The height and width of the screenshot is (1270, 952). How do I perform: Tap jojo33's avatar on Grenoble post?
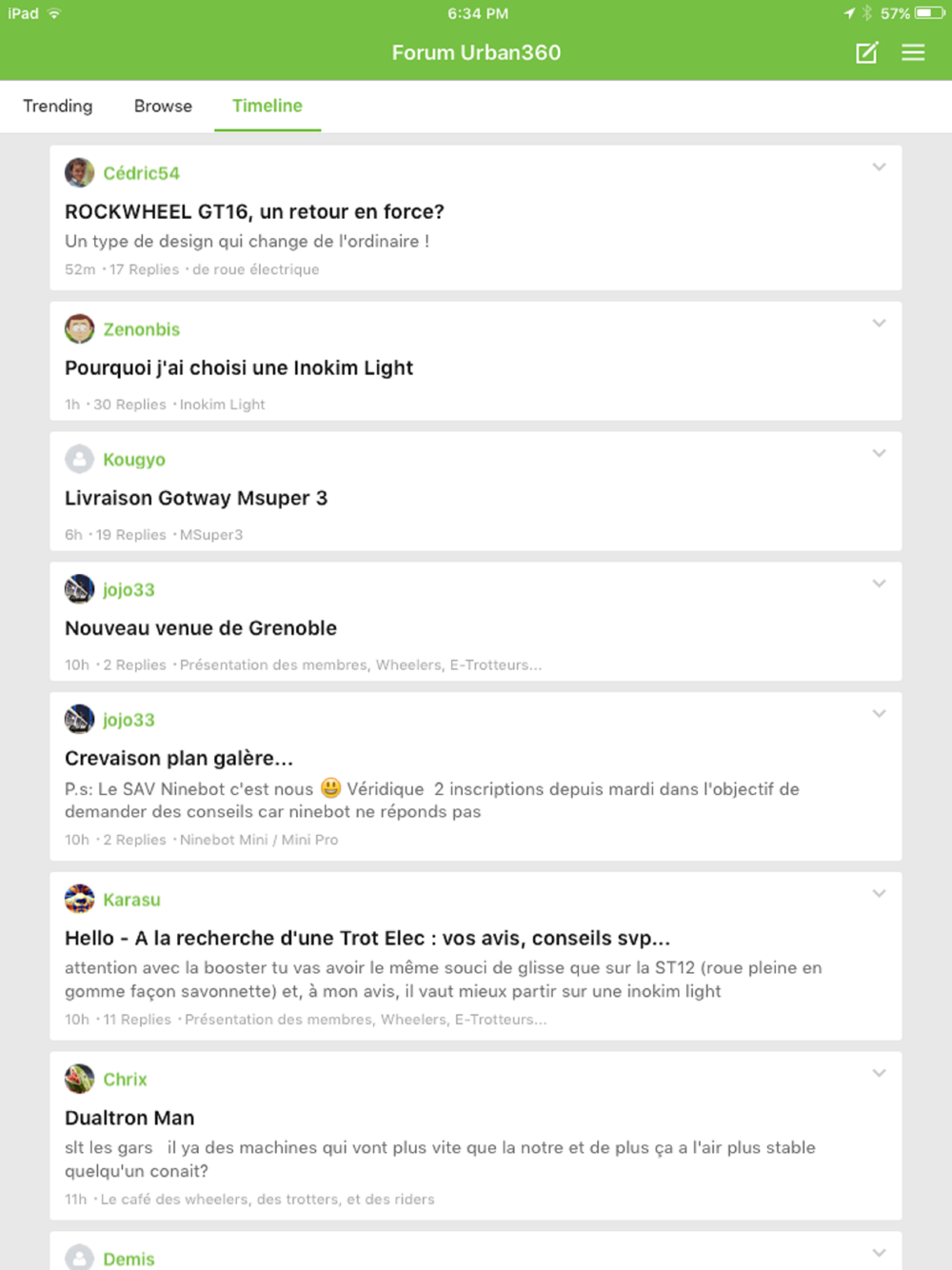pos(79,589)
